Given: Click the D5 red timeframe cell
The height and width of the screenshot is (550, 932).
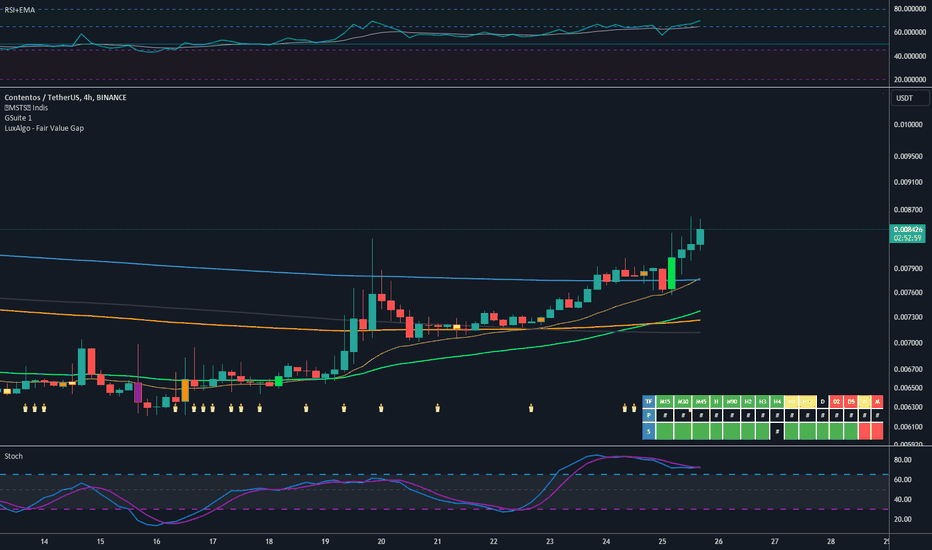Looking at the screenshot, I should 851,401.
